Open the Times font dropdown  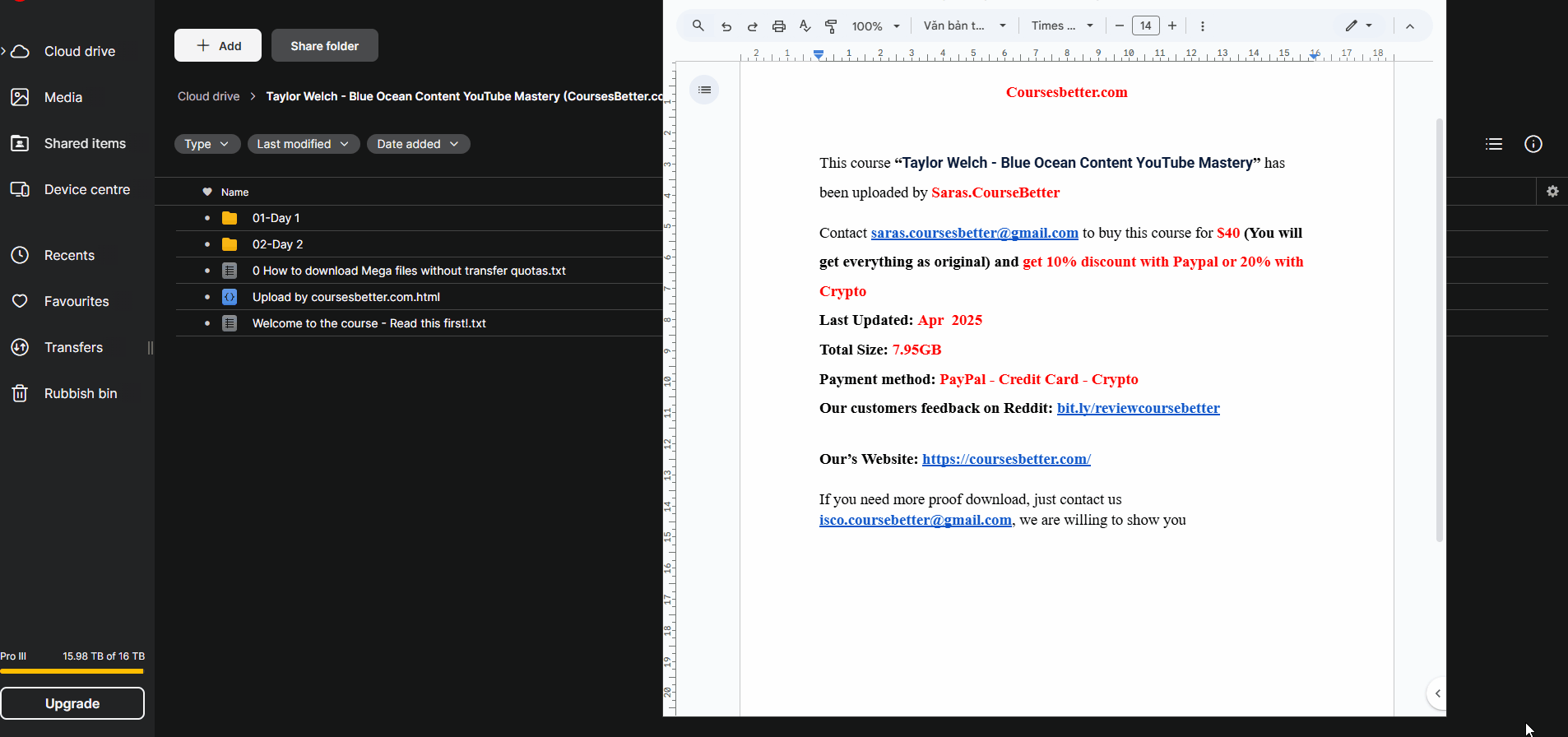1063,26
